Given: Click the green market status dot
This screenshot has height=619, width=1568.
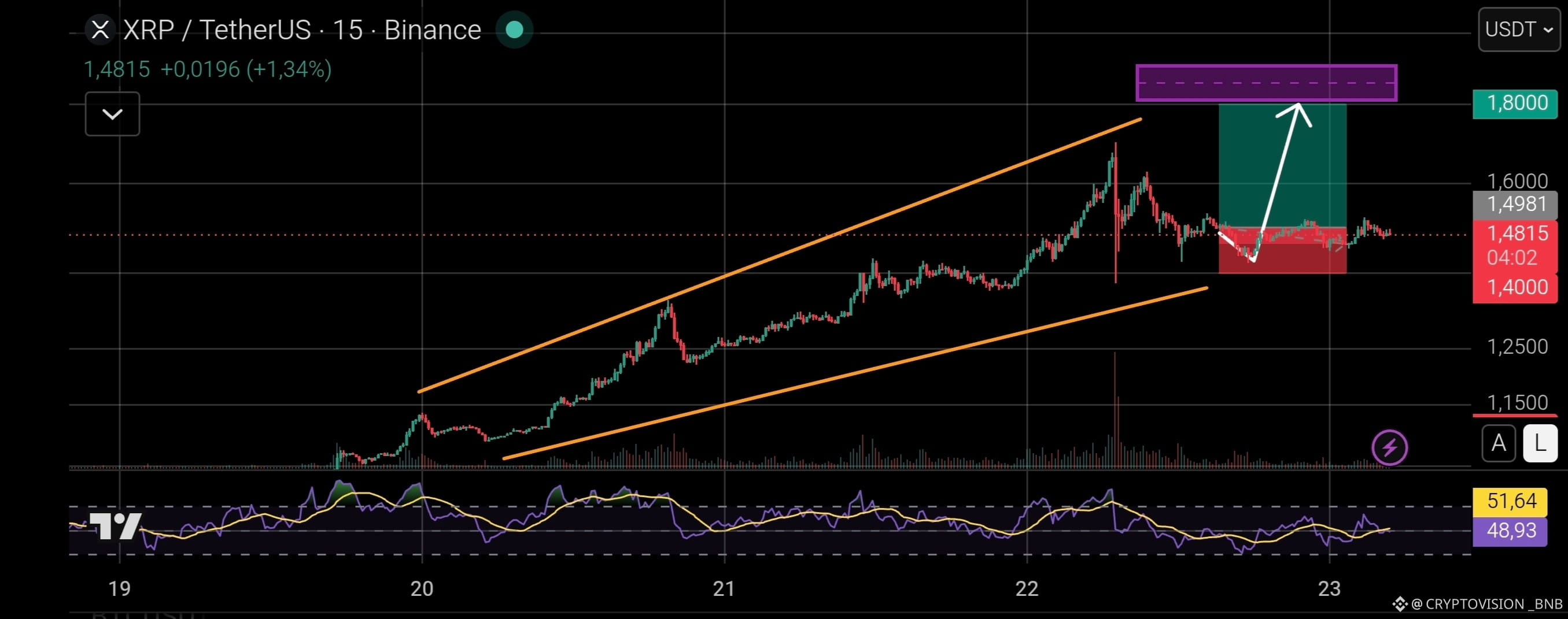Looking at the screenshot, I should click(x=514, y=29).
